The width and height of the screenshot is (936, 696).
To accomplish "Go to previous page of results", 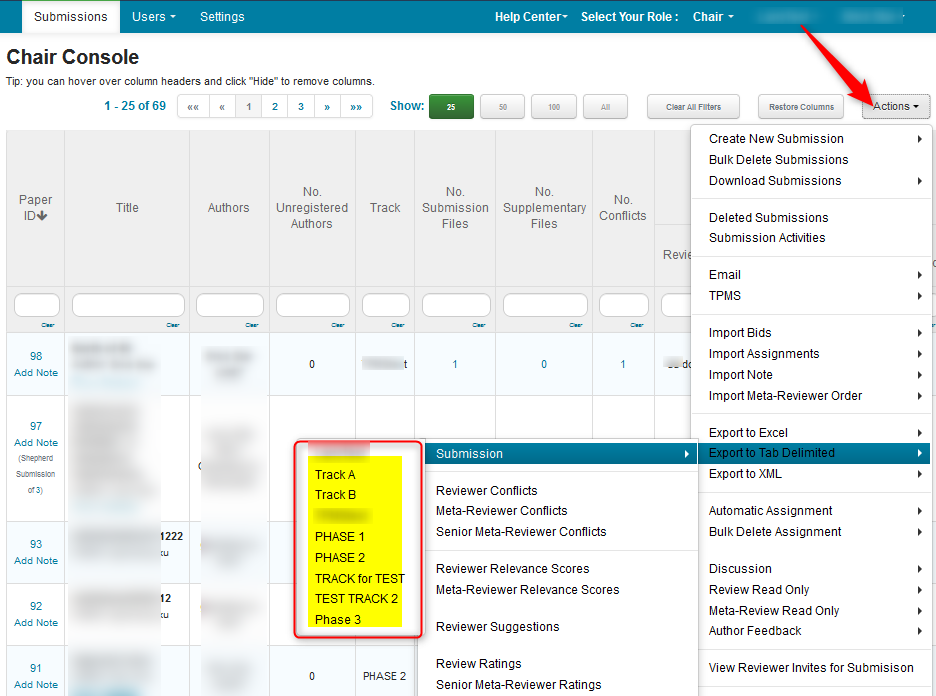I will (x=222, y=107).
